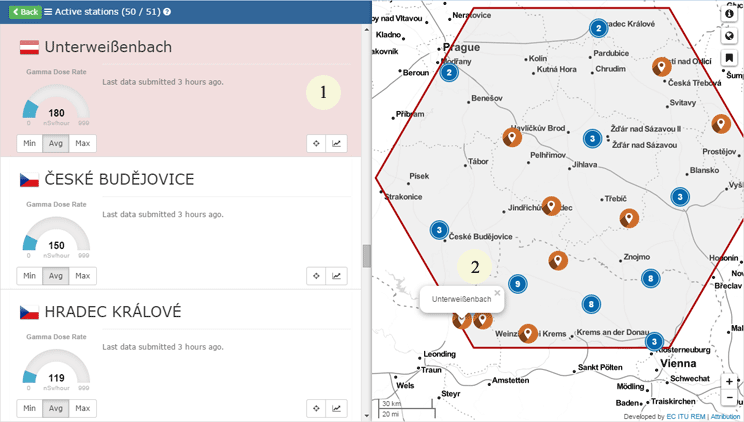
Task: Open the station list menu icon
Action: (48, 12)
